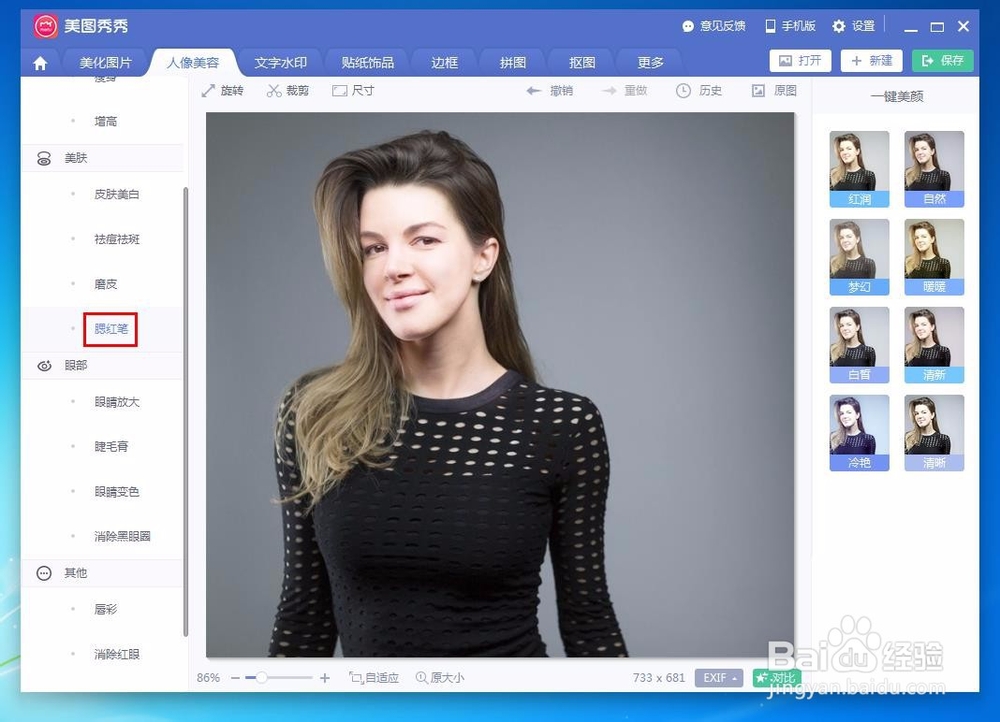
Task: Open the 边框 tab
Action: pos(445,63)
